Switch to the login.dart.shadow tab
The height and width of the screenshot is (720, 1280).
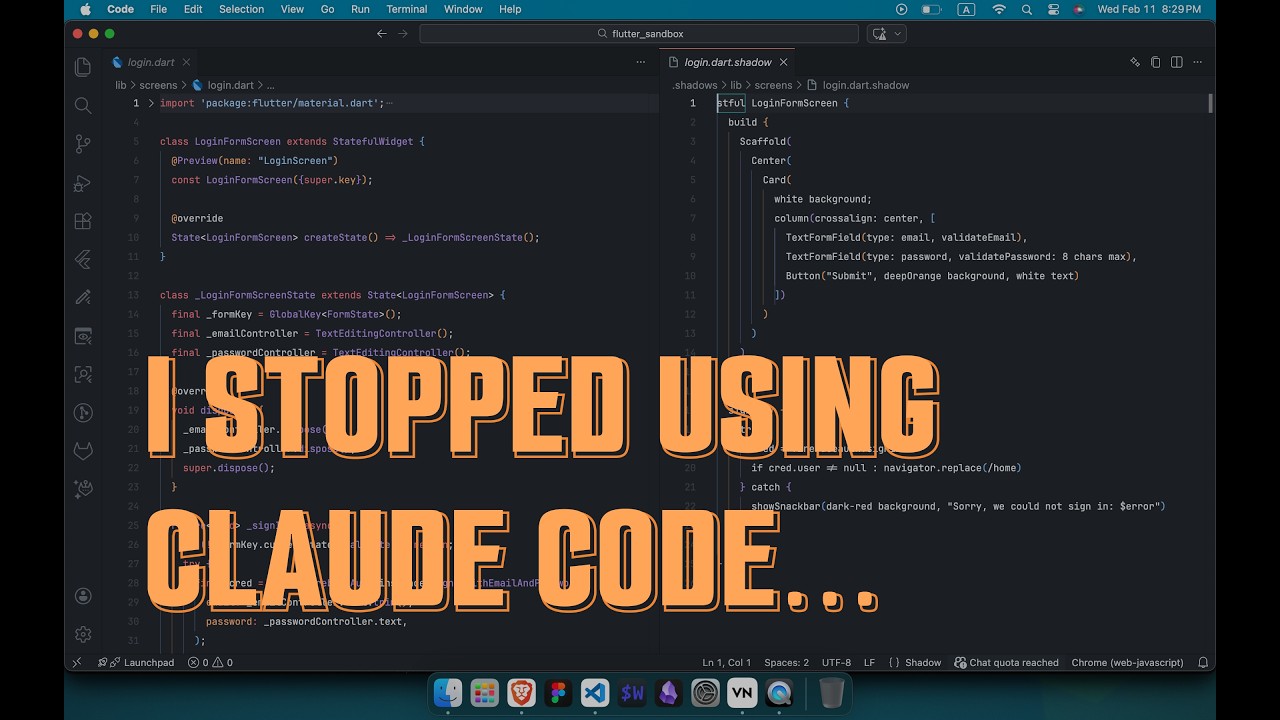coord(728,62)
